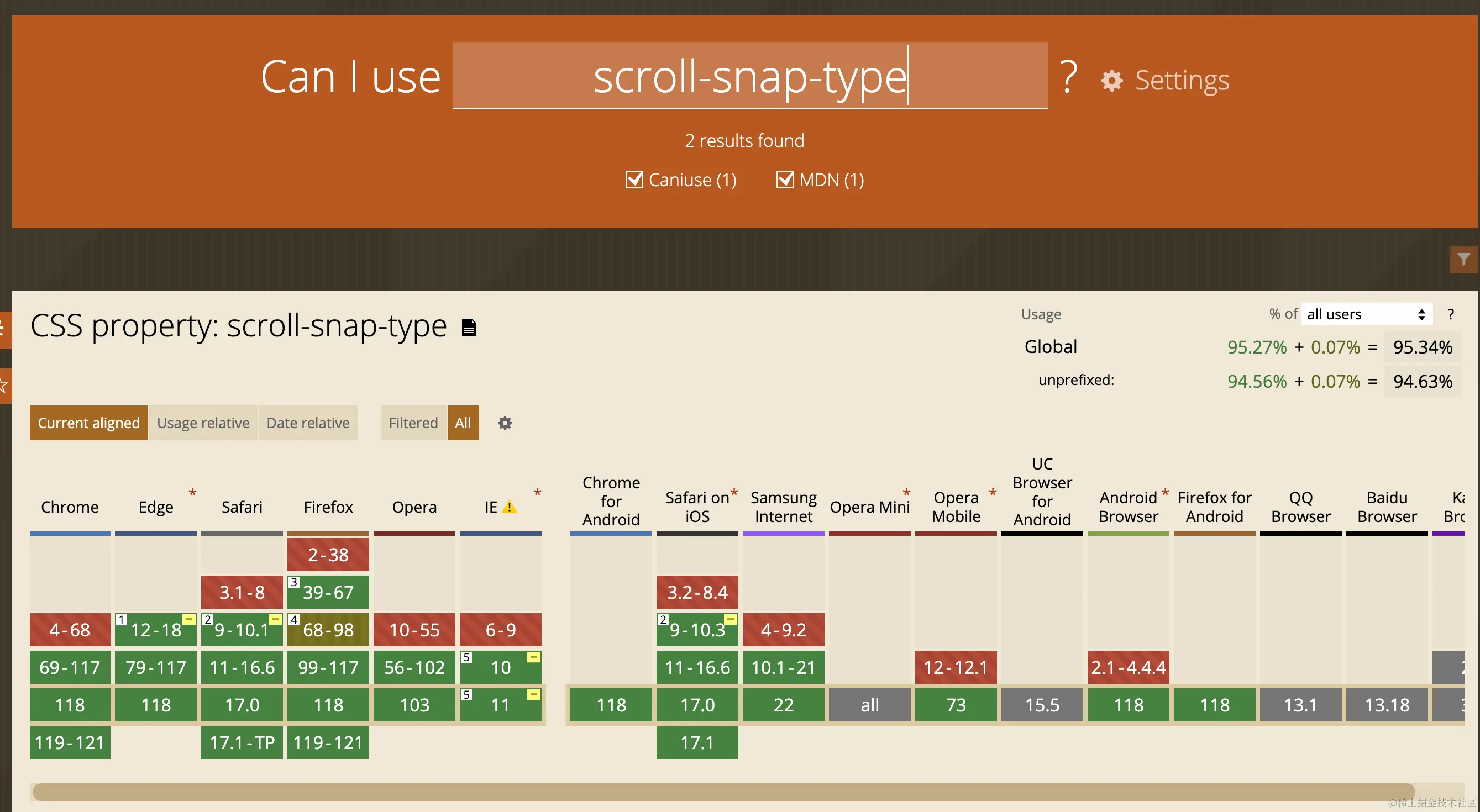Click unprefixed usage total 94.63%
This screenshot has width=1480, height=812.
(x=1423, y=381)
